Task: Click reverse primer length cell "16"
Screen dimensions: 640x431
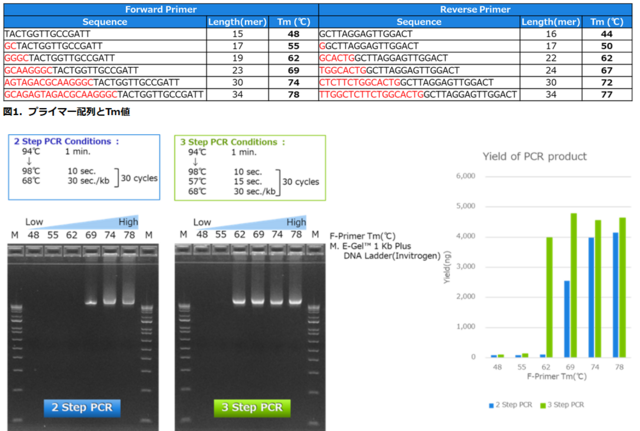Action: pos(551,34)
